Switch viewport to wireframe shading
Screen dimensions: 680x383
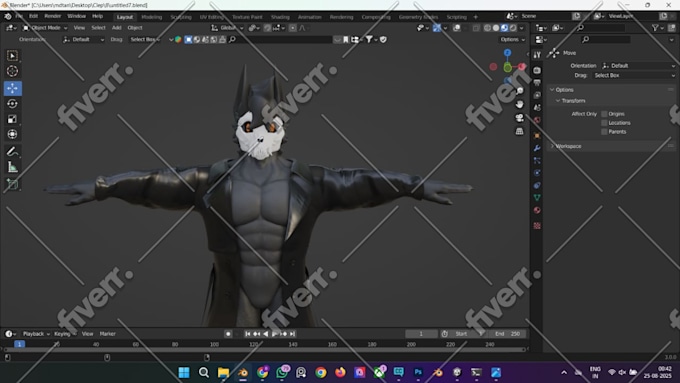(487, 28)
